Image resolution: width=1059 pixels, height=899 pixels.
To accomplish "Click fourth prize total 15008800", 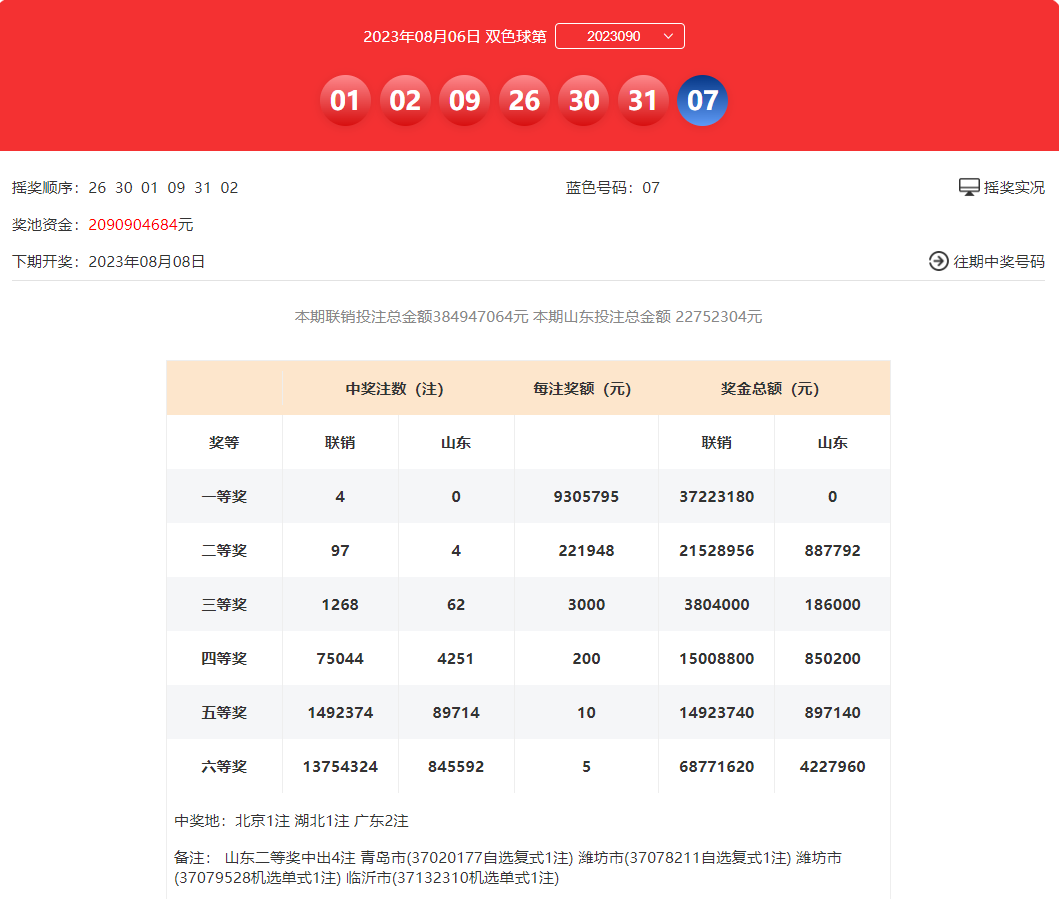I will pos(717,659).
